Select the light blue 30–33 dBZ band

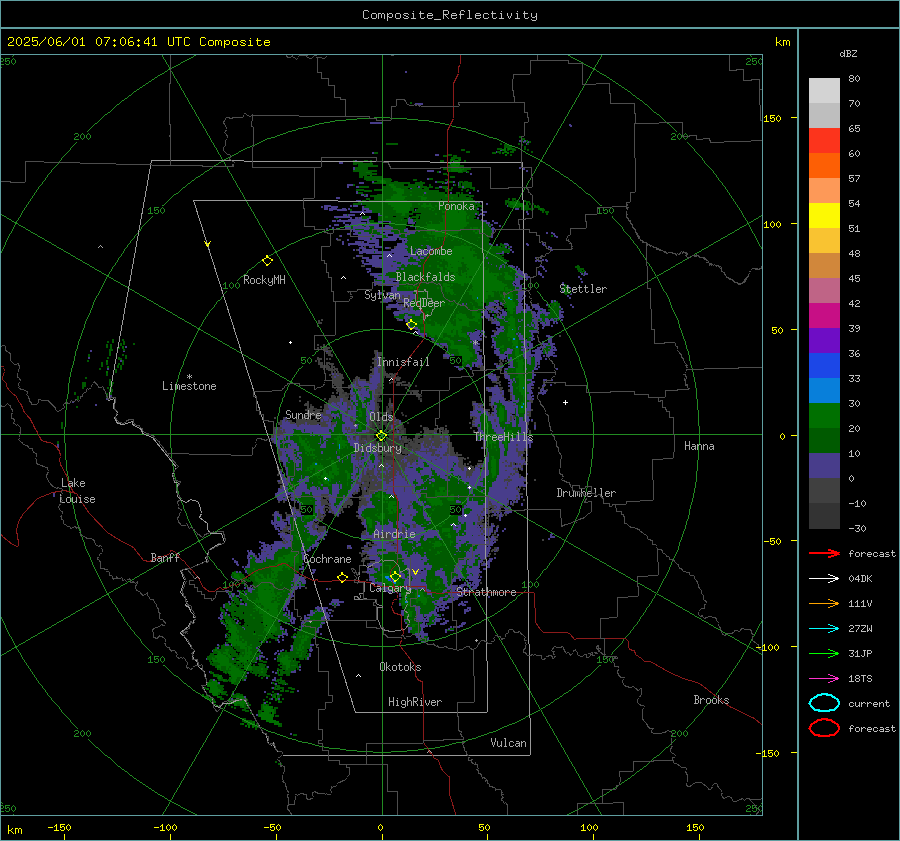(x=824, y=390)
